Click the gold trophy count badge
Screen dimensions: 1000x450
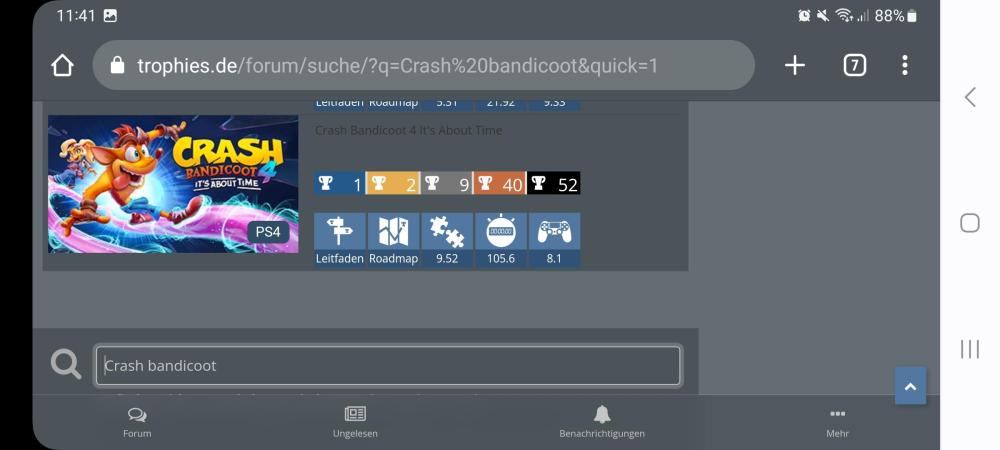pos(393,184)
